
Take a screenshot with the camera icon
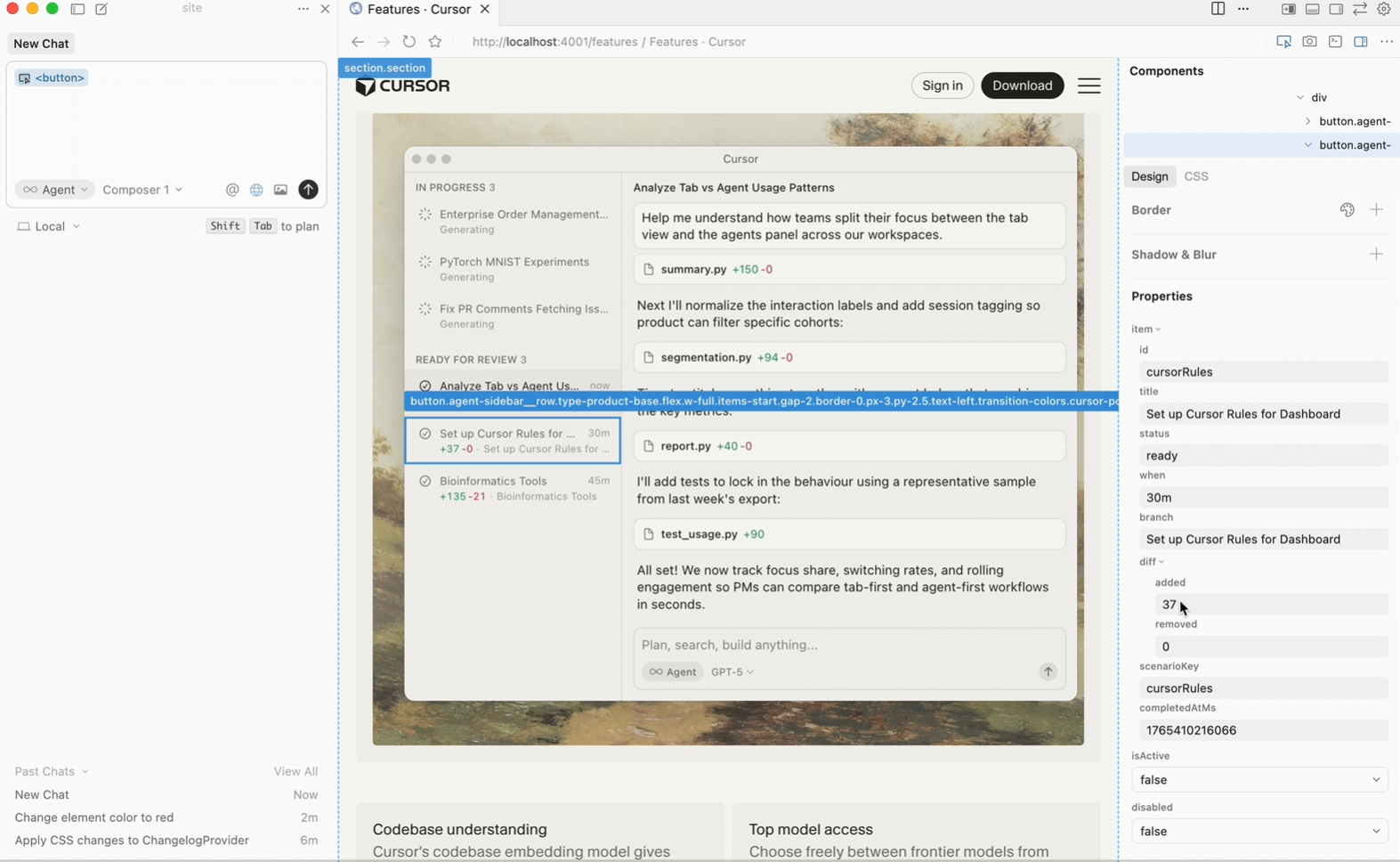click(x=1309, y=42)
